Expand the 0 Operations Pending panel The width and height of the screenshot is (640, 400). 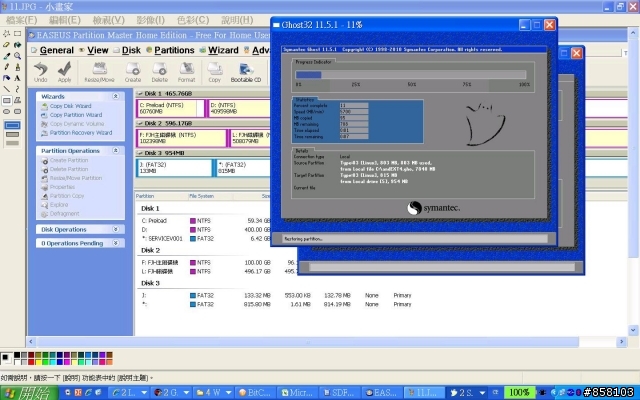(x=116, y=243)
